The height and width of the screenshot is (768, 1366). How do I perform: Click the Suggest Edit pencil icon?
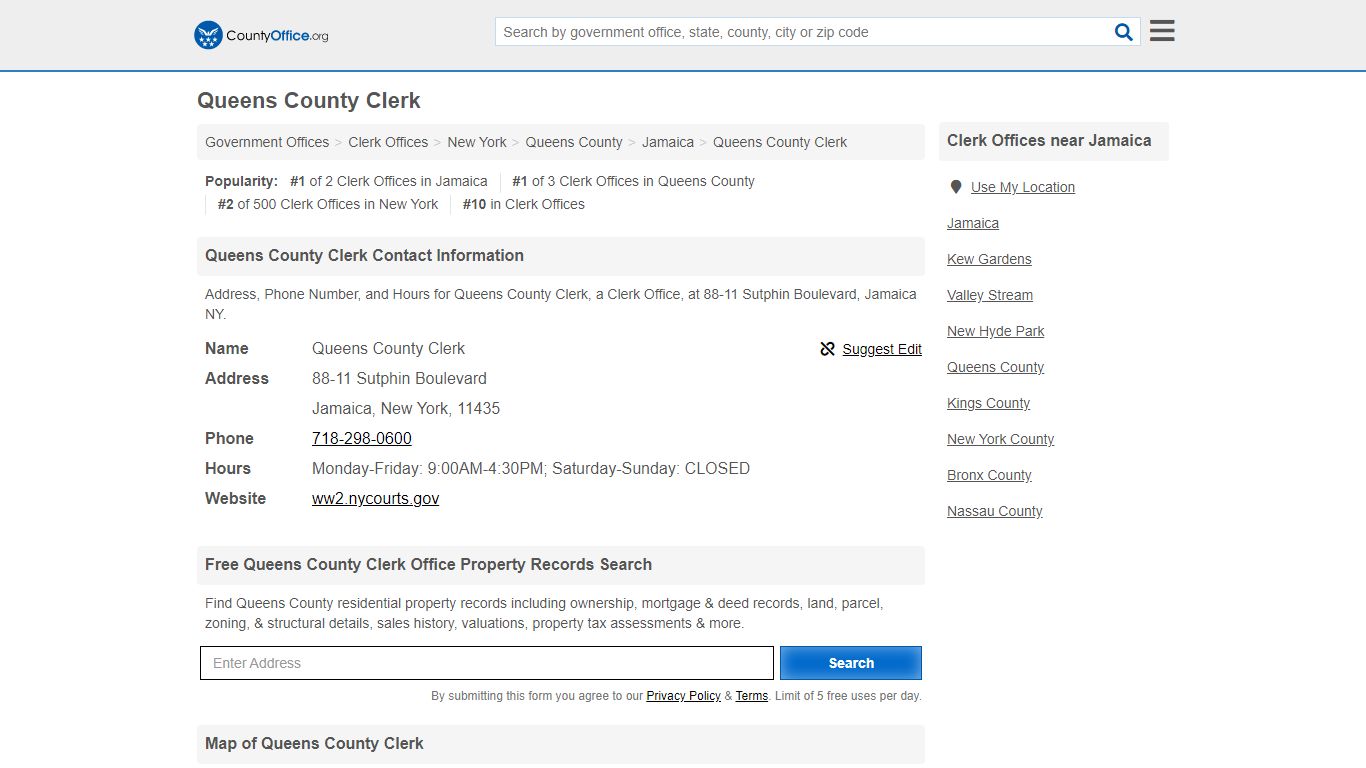[827, 349]
